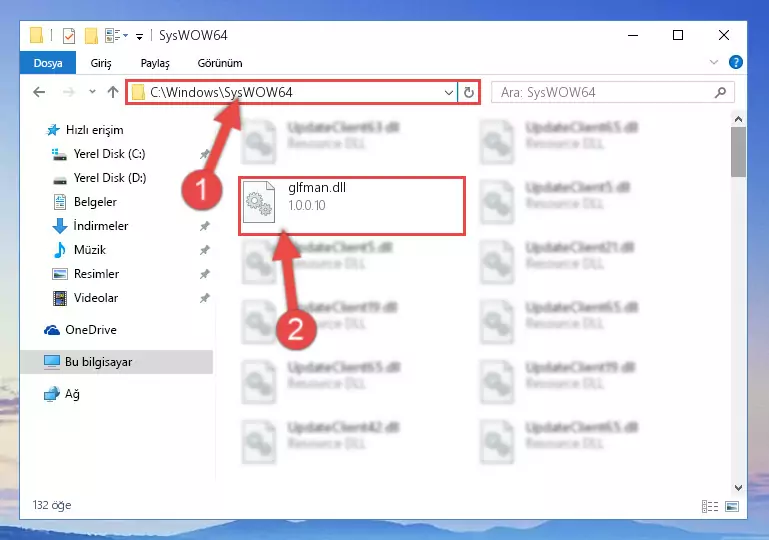Click the New folder icon in quick access toolbar
Image resolution: width=769 pixels, height=540 pixels.
pos(91,36)
